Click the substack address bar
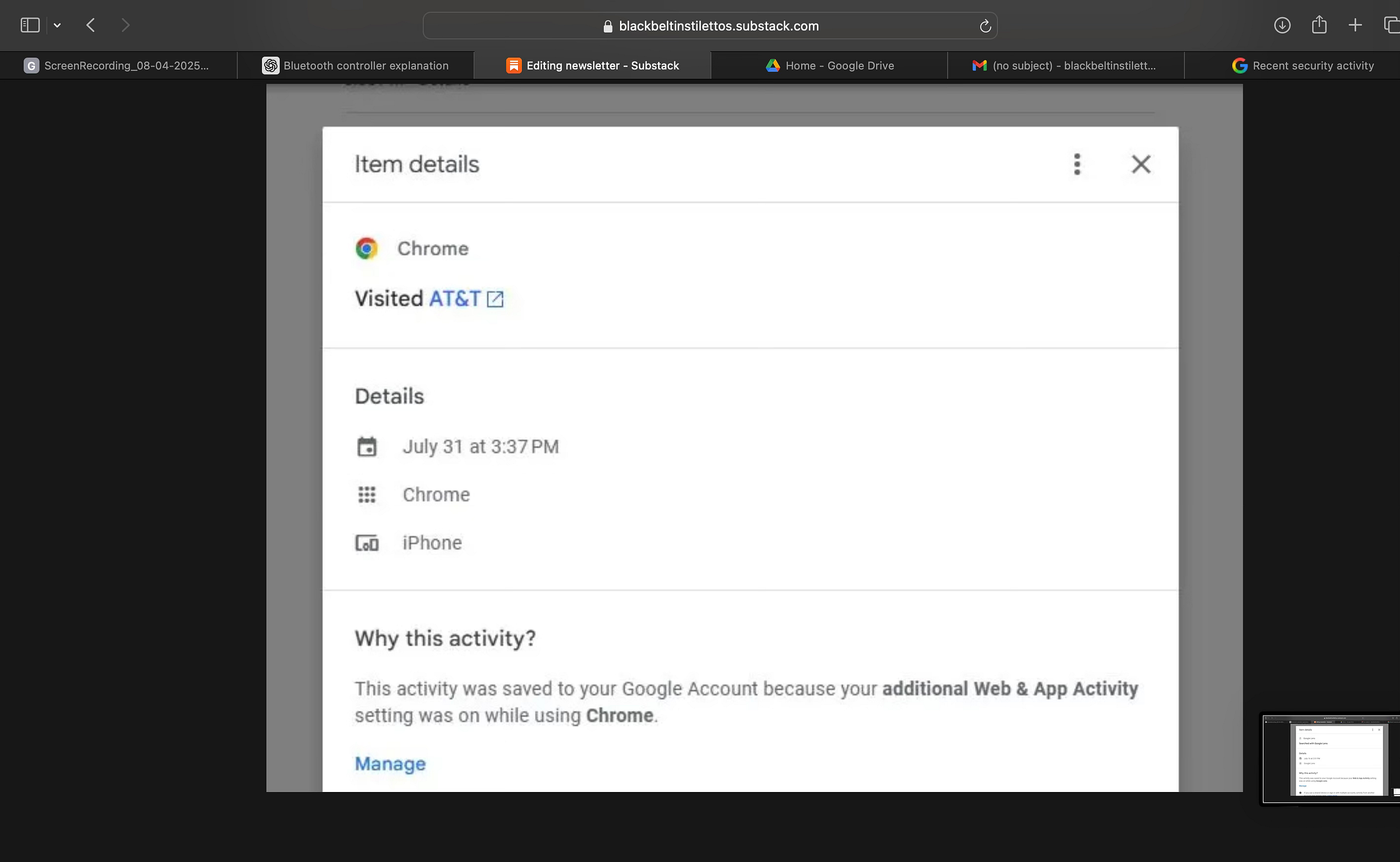This screenshot has width=1400, height=862. [x=717, y=26]
